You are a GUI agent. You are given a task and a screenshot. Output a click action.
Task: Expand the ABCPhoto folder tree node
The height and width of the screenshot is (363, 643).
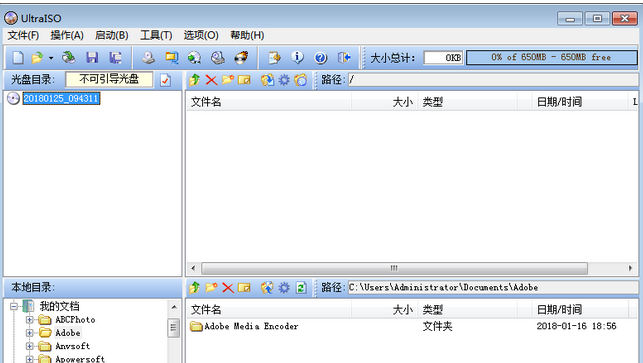pyautogui.click(x=29, y=320)
